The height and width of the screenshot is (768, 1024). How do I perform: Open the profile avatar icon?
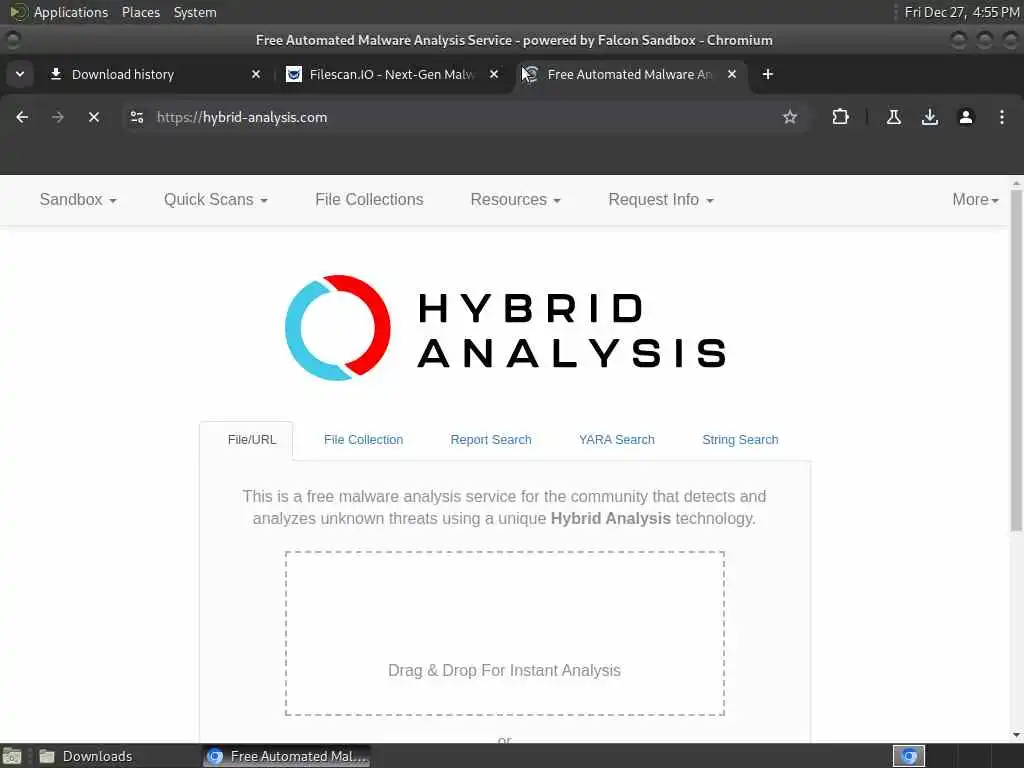click(x=966, y=118)
